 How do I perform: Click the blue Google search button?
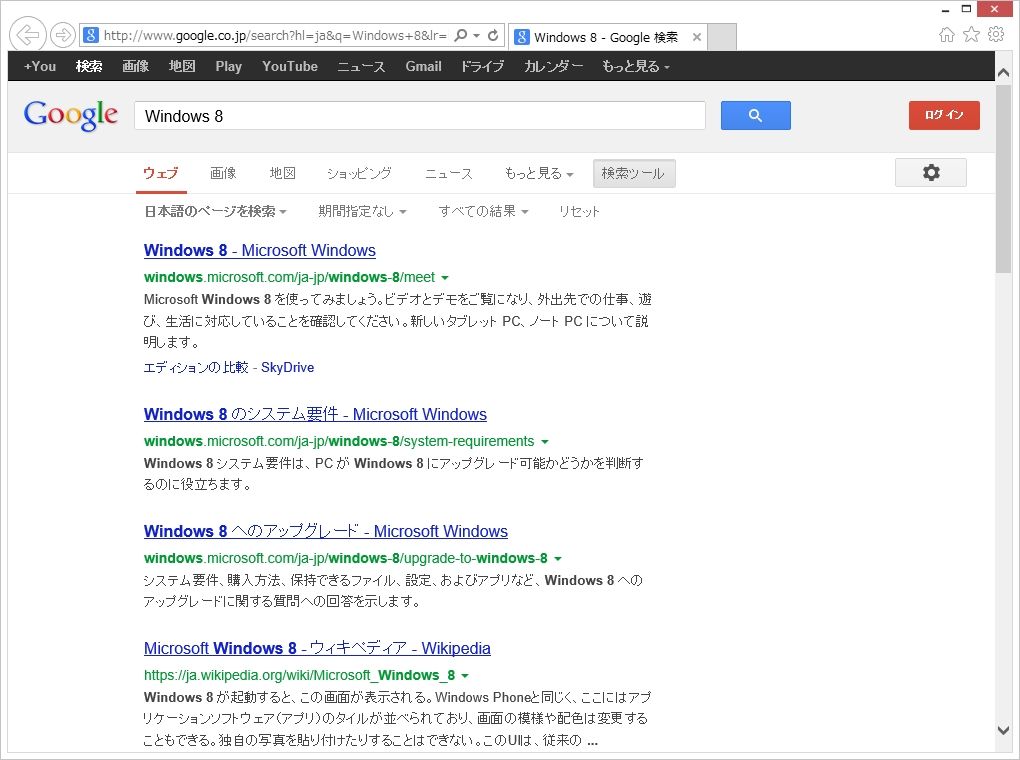click(755, 115)
